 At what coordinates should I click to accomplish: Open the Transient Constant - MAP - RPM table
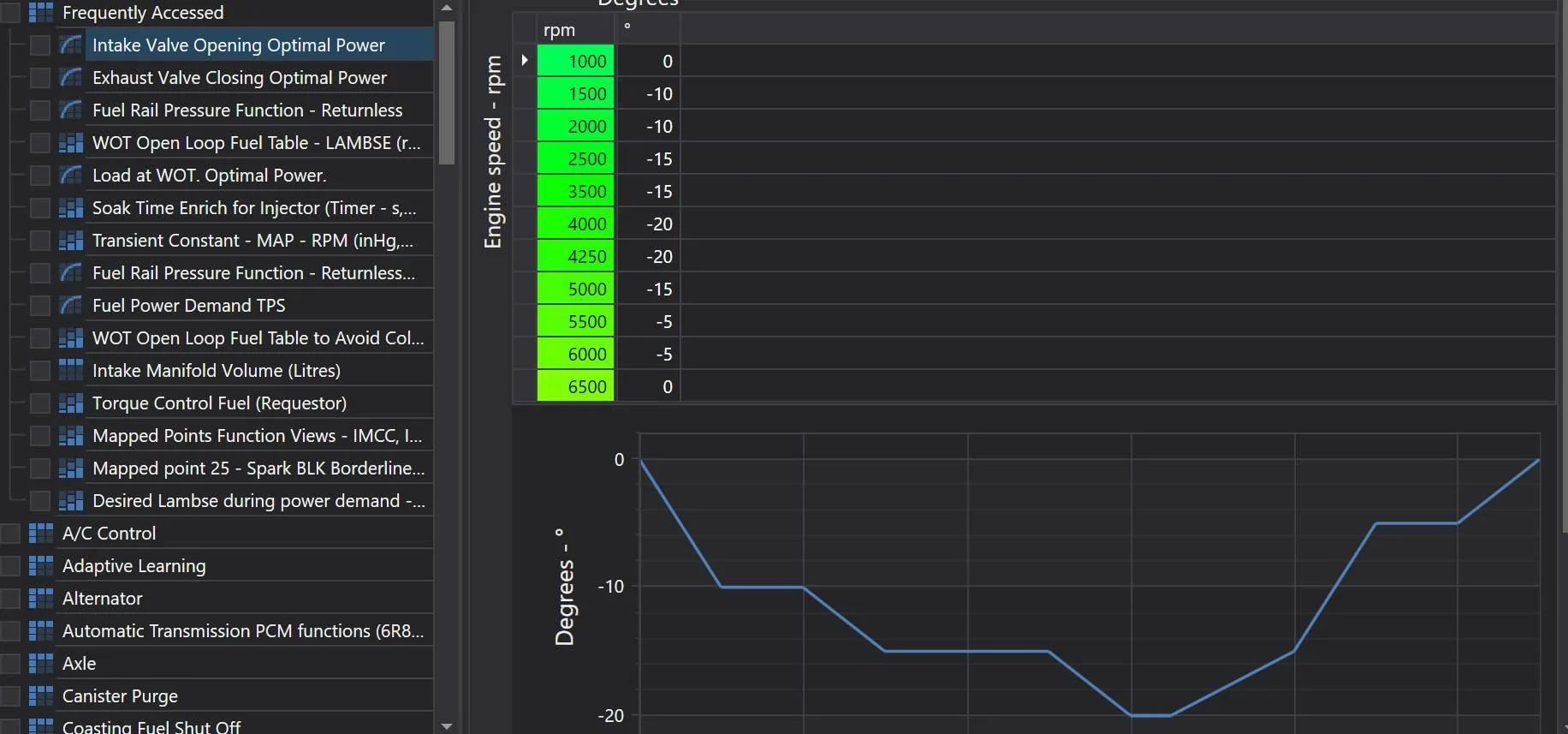252,240
